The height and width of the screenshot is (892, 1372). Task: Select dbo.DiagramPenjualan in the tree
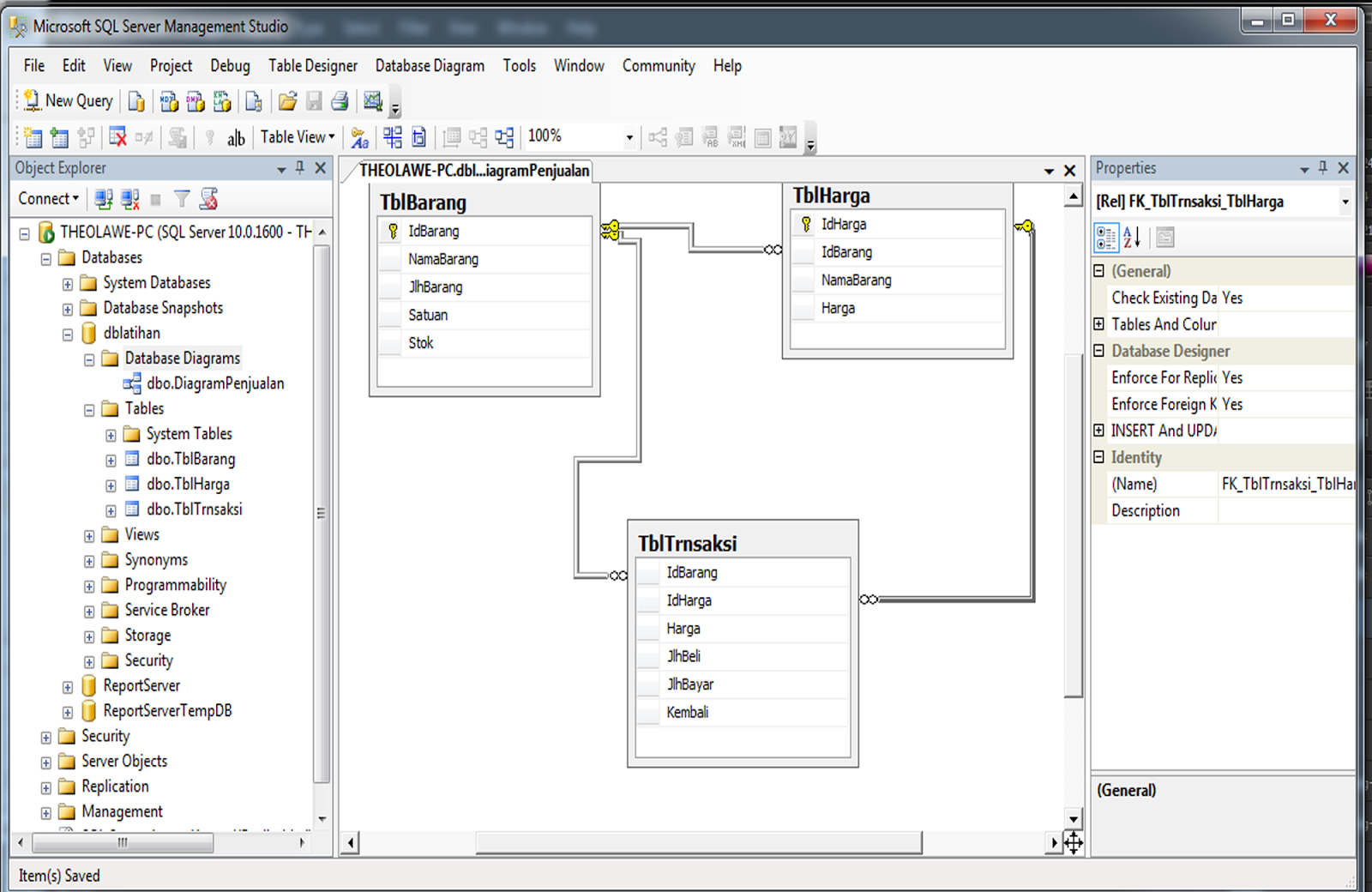tap(215, 383)
